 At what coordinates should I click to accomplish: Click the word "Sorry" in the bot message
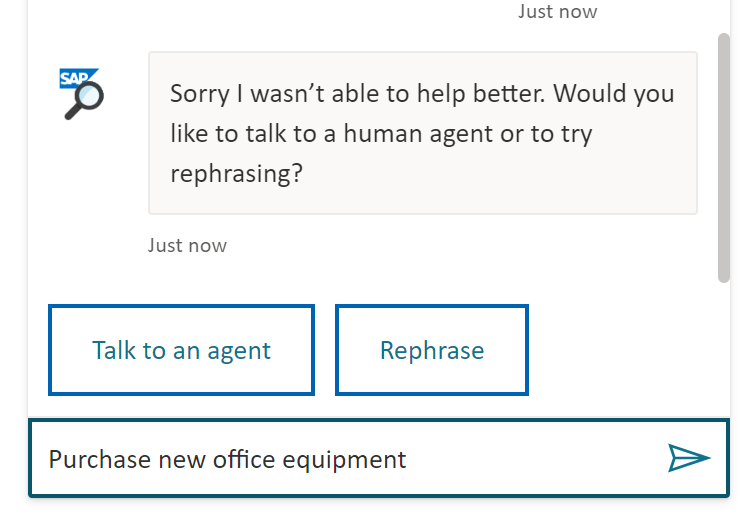pyautogui.click(x=200, y=94)
